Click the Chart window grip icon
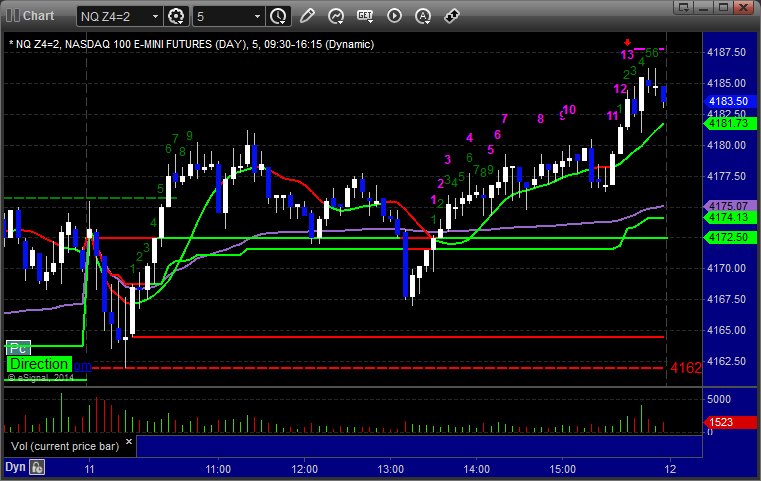This screenshot has width=761, height=481. [x=13, y=16]
